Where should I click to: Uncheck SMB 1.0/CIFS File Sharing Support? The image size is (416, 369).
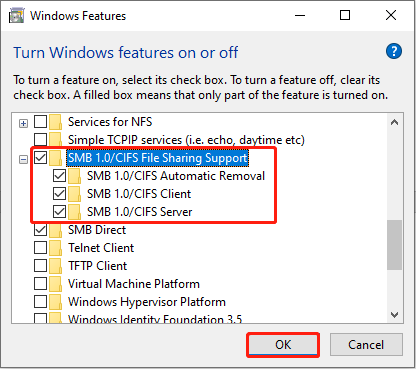40,158
